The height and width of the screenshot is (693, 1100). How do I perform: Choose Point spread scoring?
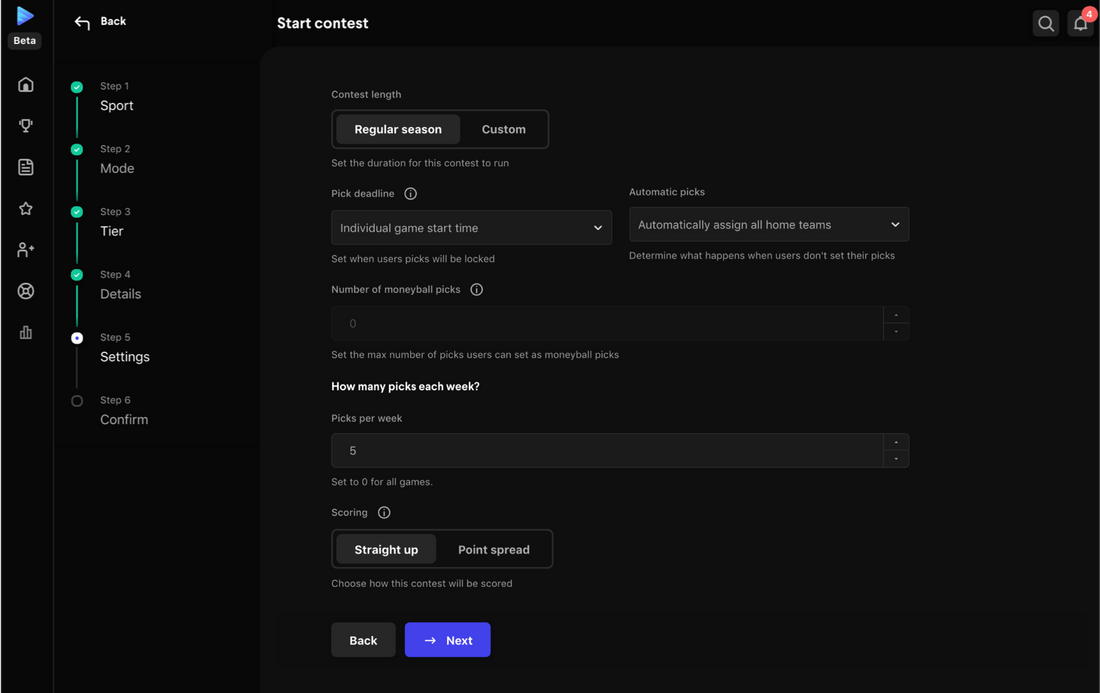point(494,549)
